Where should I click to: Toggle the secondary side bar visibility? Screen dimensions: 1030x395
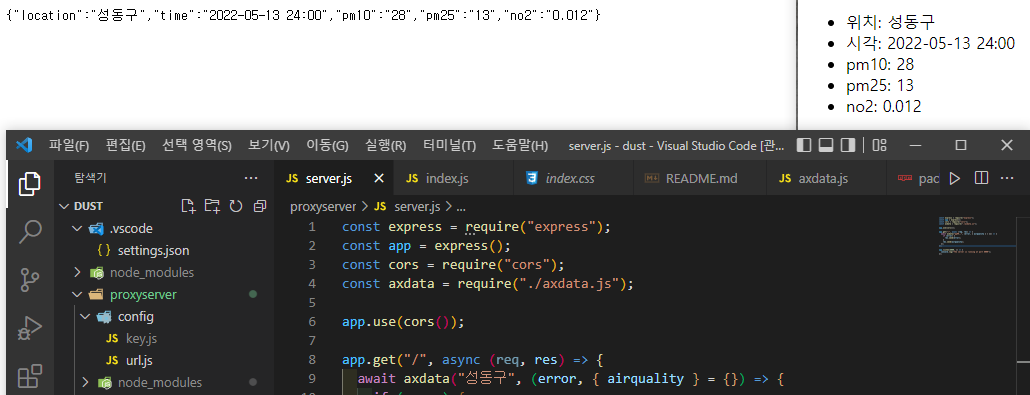pyautogui.click(x=848, y=145)
